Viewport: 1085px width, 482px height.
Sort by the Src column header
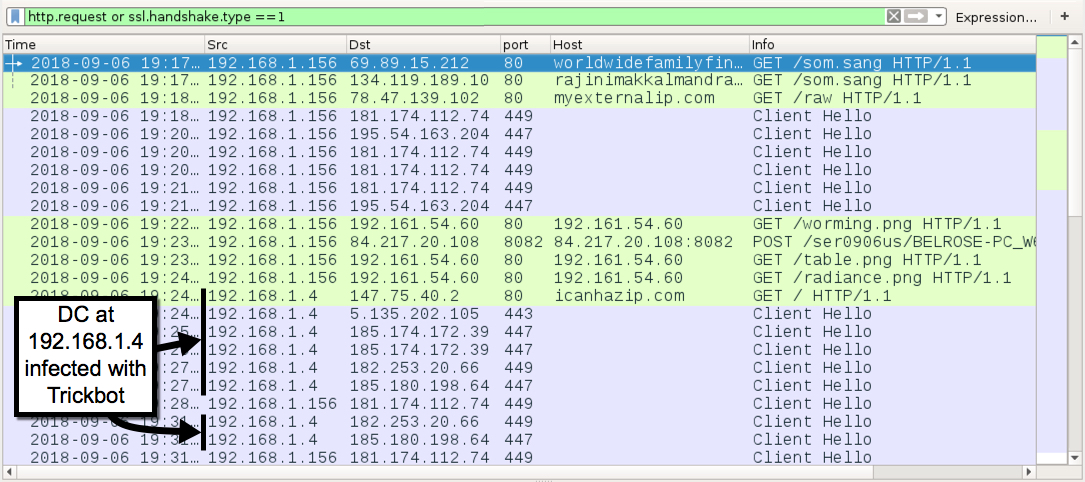(275, 44)
